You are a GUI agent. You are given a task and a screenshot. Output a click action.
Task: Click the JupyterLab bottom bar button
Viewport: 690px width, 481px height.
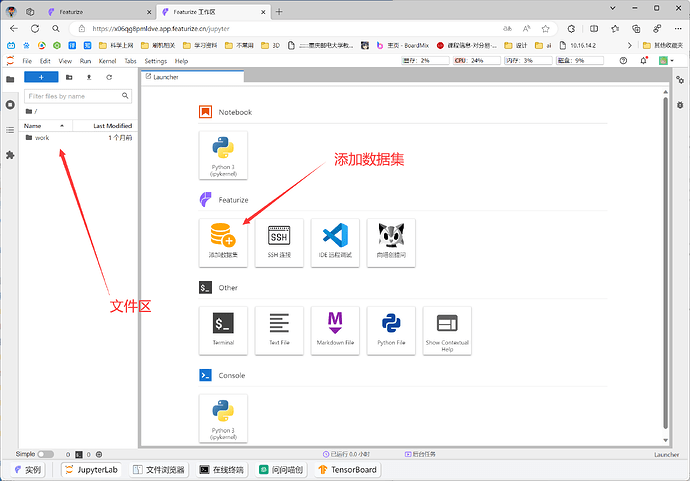point(92,470)
